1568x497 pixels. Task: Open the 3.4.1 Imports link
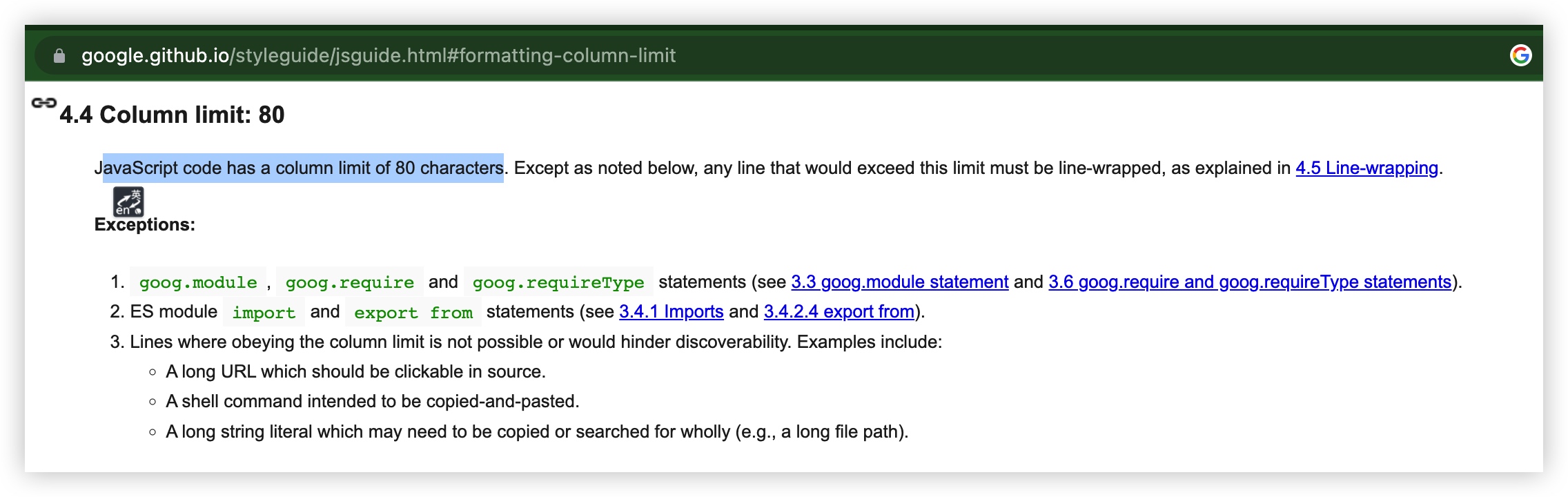[672, 312]
